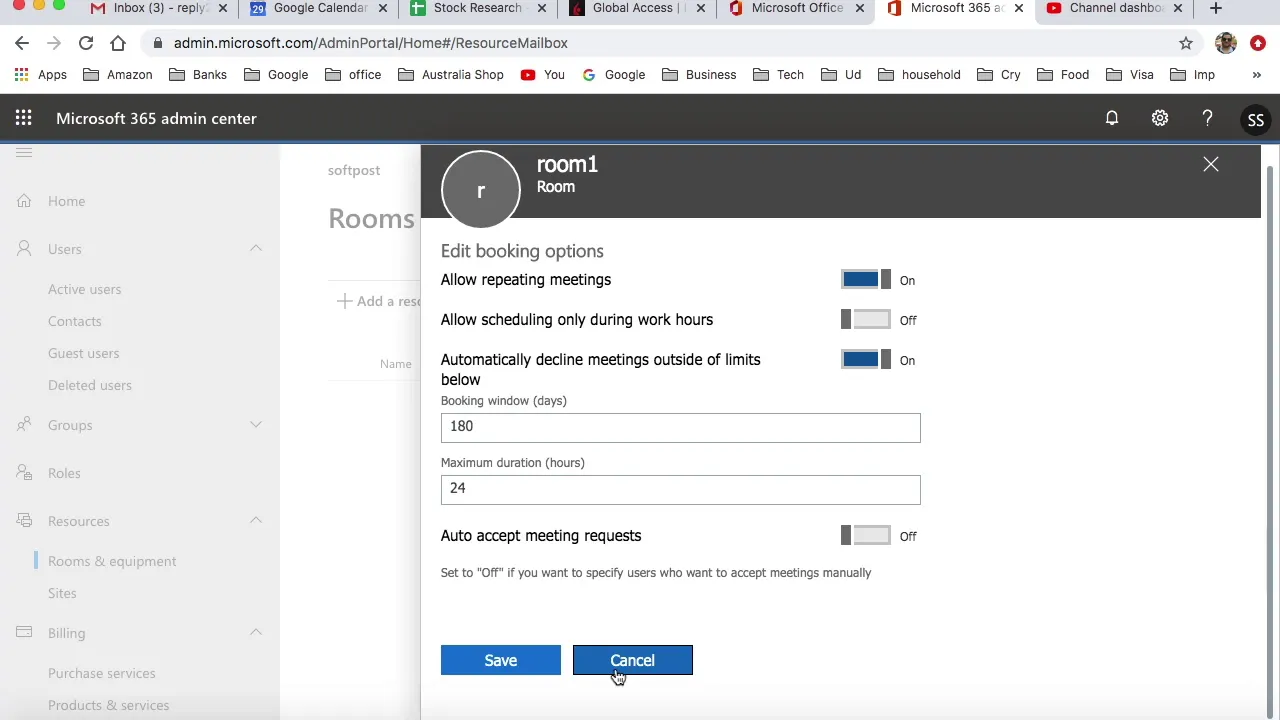Click the Resources icon in sidebar
The image size is (1280, 720).
[24, 521]
